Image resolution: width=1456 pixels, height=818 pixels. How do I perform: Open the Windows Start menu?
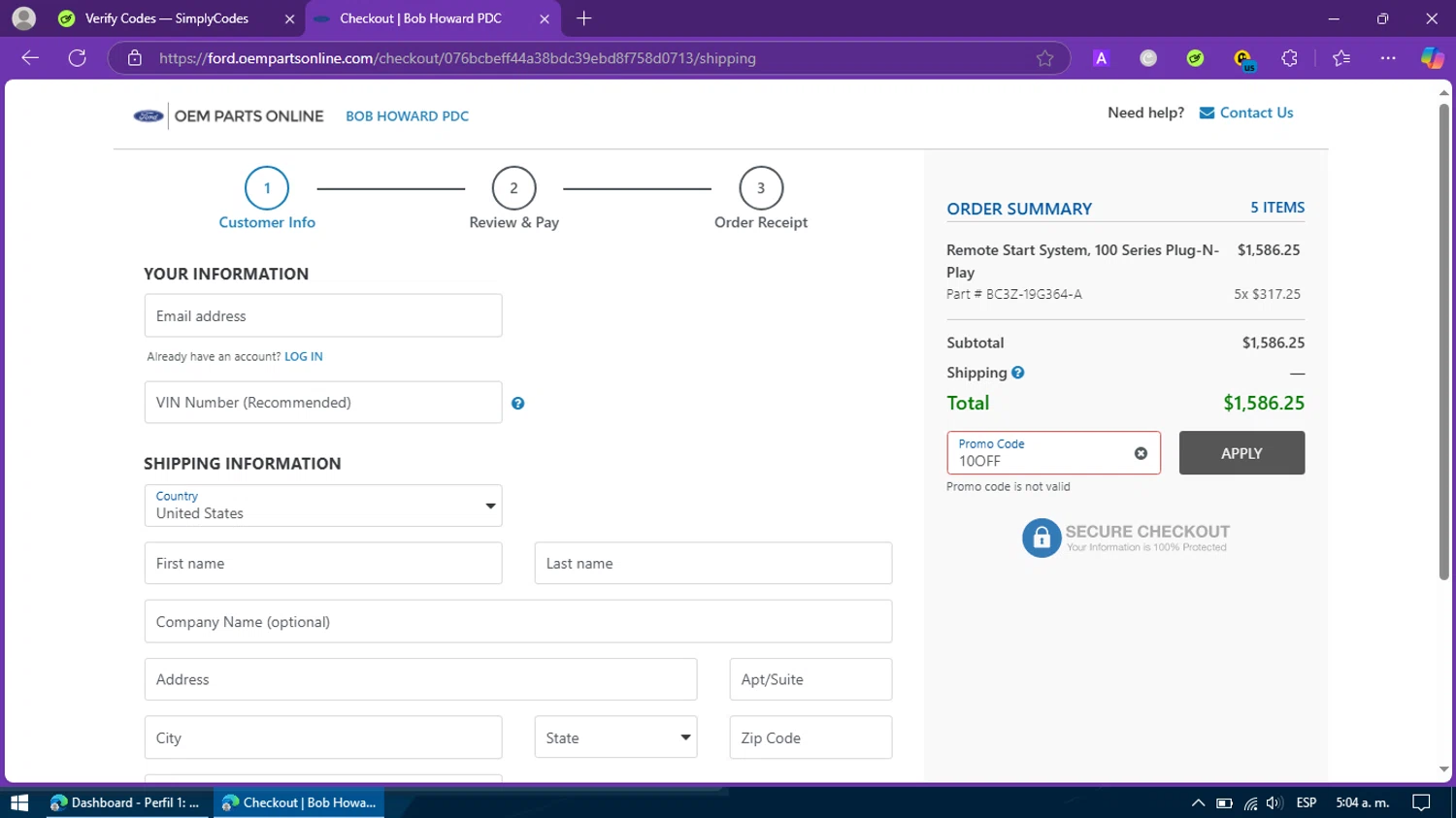point(19,802)
